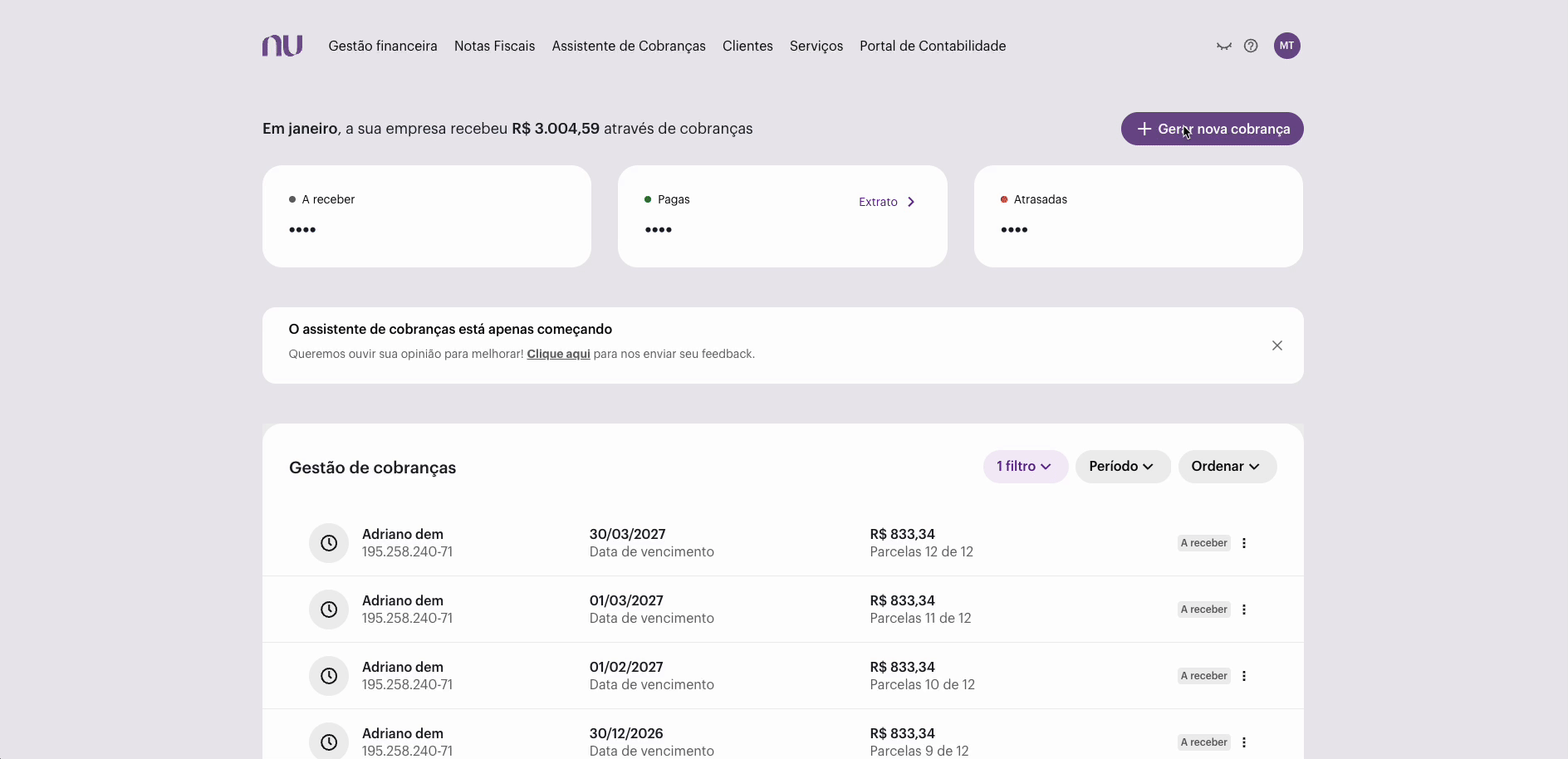Expand the 1 filtro dropdown
This screenshot has width=1568, height=759.
pos(1025,467)
